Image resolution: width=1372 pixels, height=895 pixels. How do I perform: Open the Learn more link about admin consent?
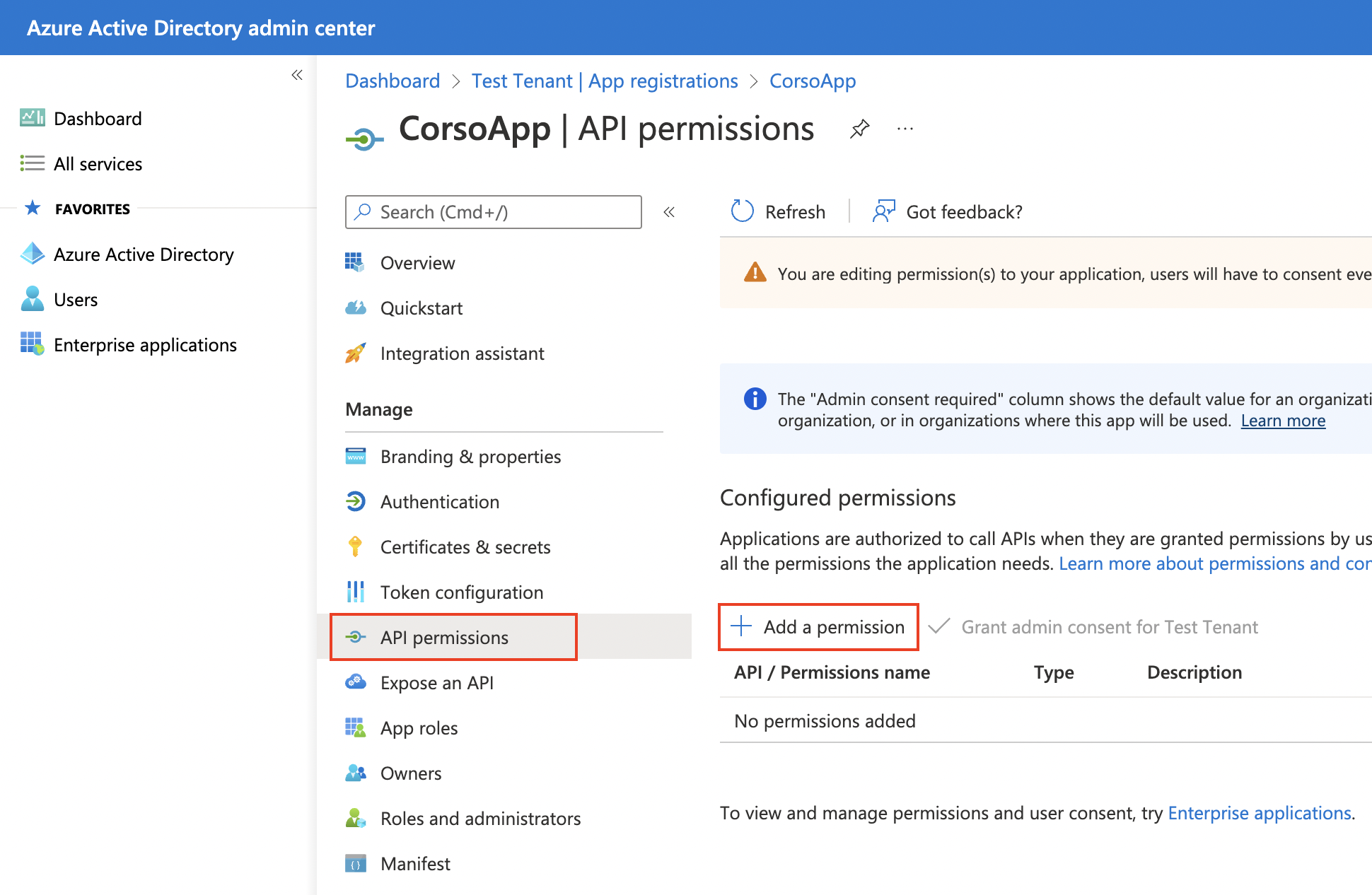click(x=1282, y=420)
